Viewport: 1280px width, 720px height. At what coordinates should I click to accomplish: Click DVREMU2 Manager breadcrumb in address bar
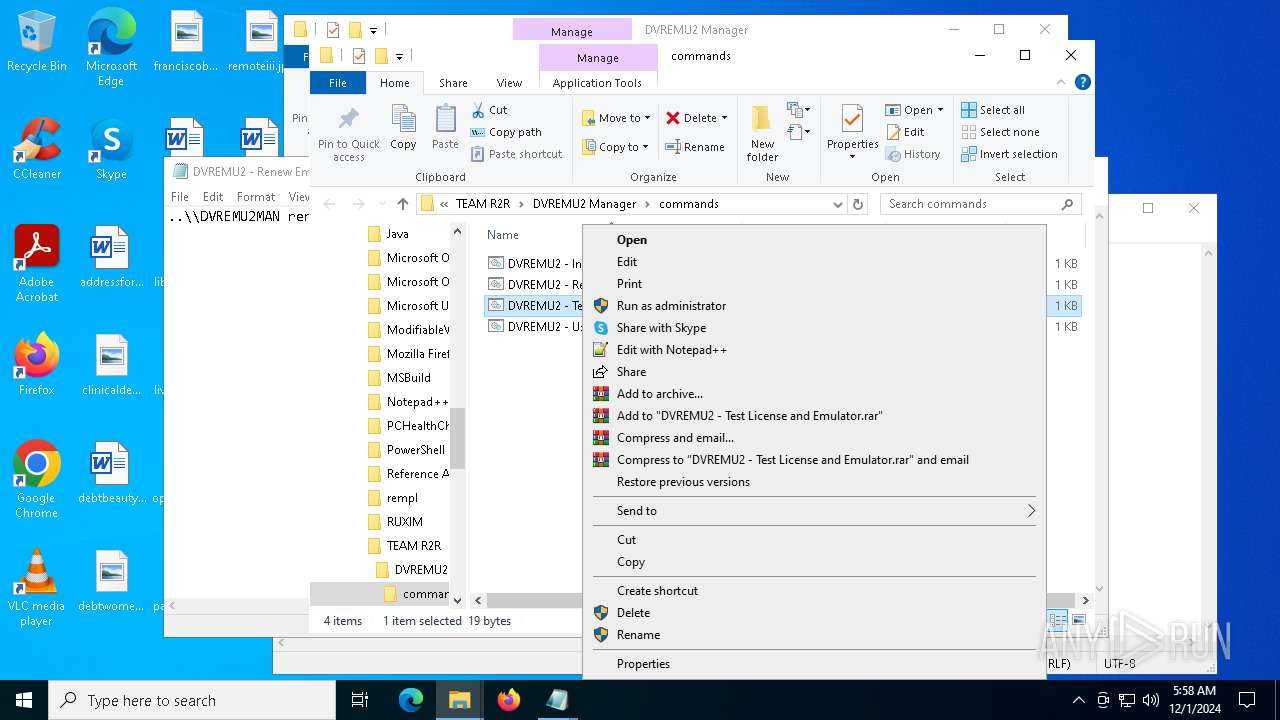(584, 204)
